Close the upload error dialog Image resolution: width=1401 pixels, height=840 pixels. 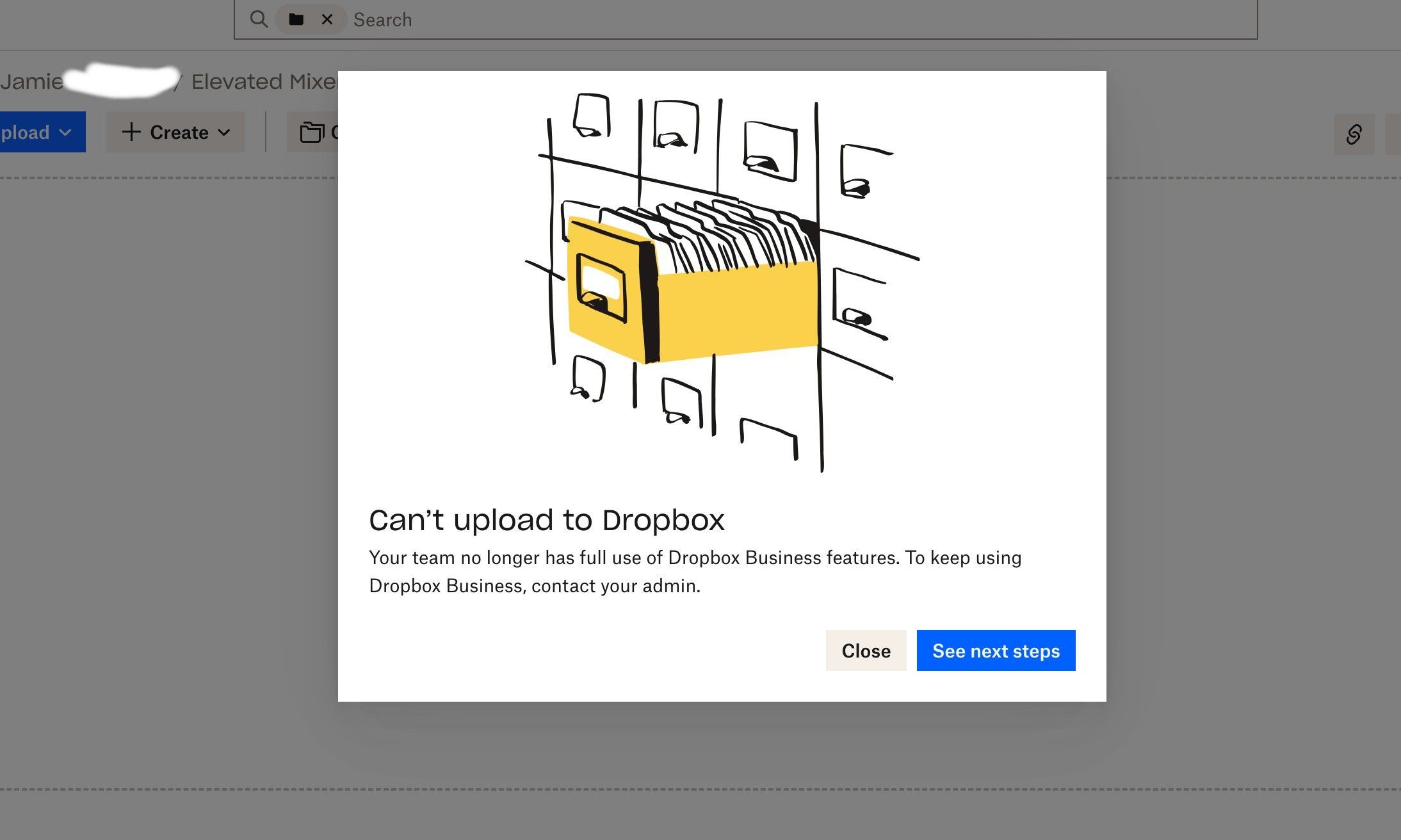(866, 650)
